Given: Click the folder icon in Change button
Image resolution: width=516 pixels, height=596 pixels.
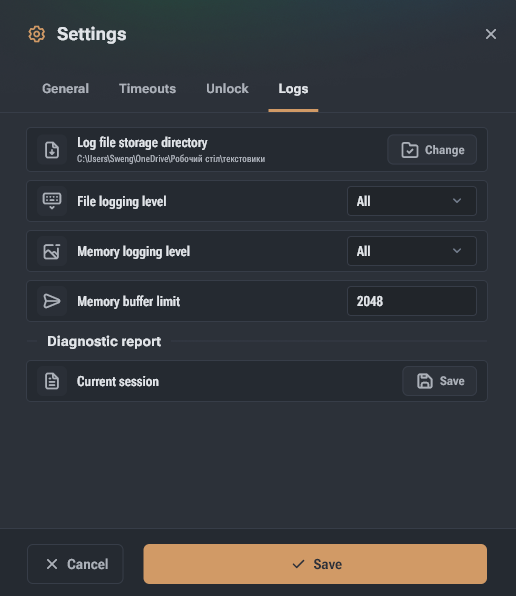Looking at the screenshot, I should point(410,150).
